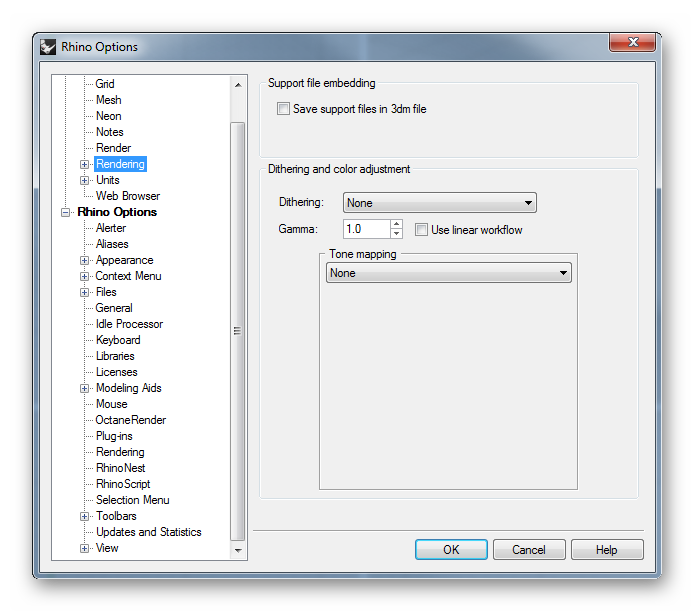Expand the Toolbars tree node

coord(84,517)
